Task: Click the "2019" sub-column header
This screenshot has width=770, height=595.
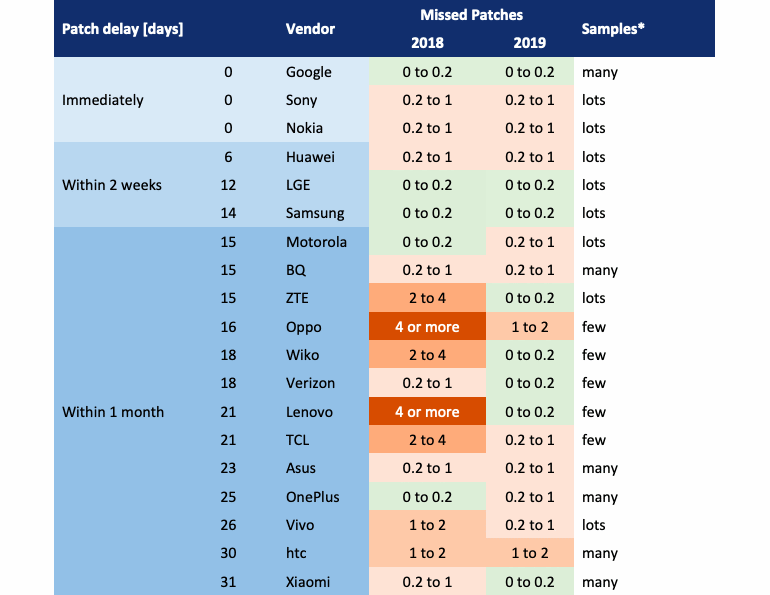Action: click(529, 43)
